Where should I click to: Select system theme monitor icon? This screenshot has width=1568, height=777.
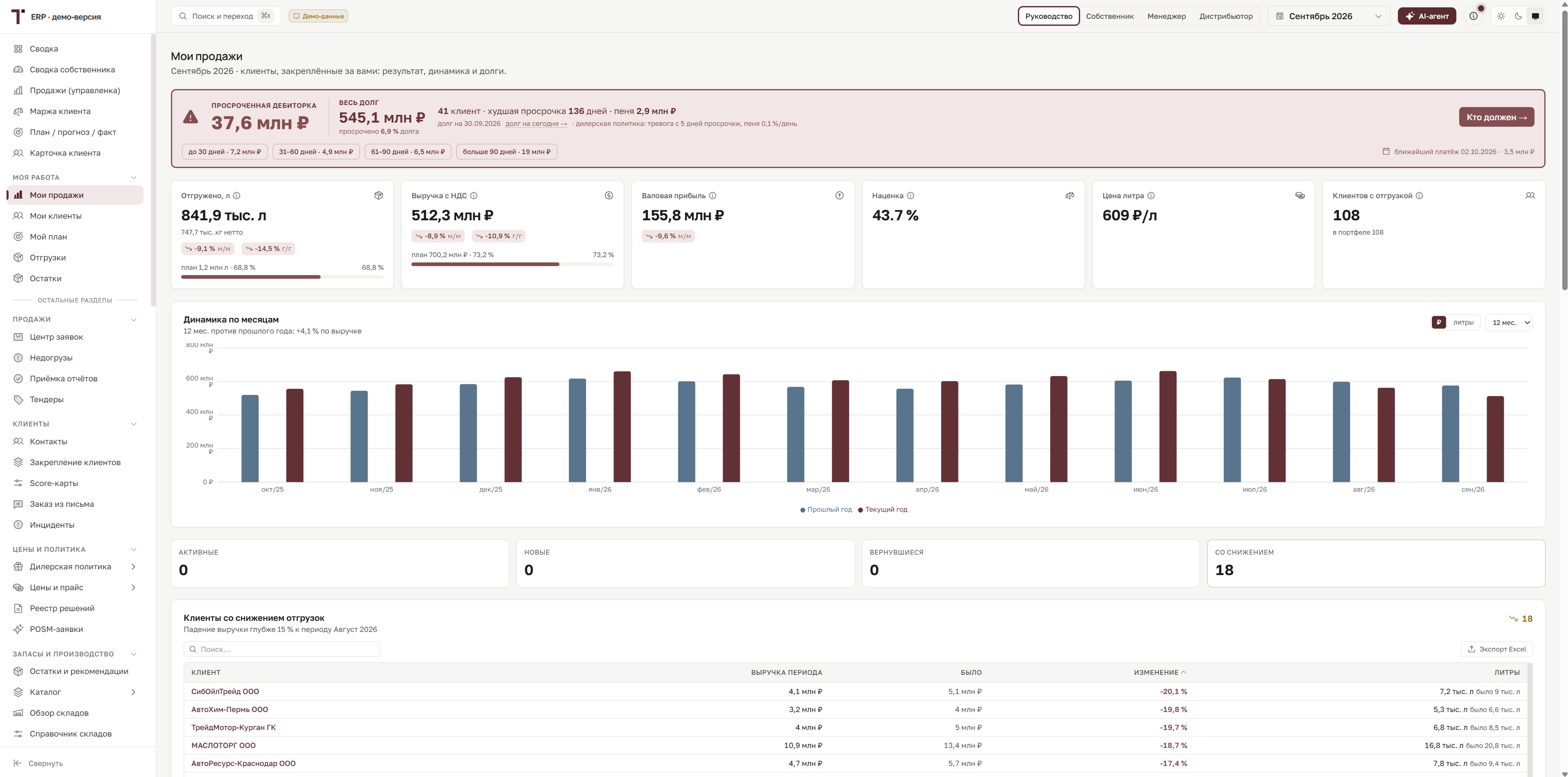point(1535,16)
